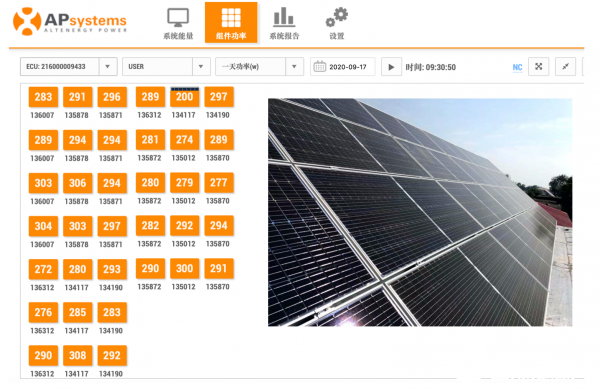Click the solar panel array photo

point(420,212)
